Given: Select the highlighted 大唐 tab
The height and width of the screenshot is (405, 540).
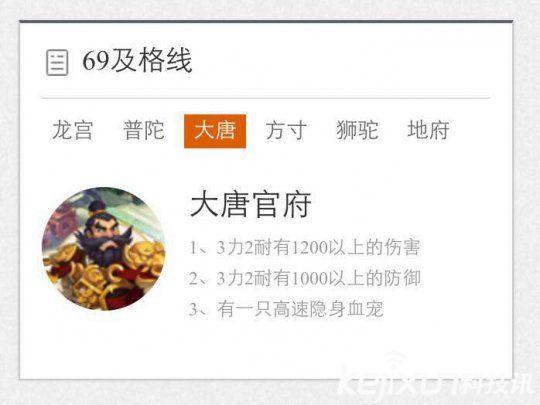Looking at the screenshot, I should tap(215, 131).
